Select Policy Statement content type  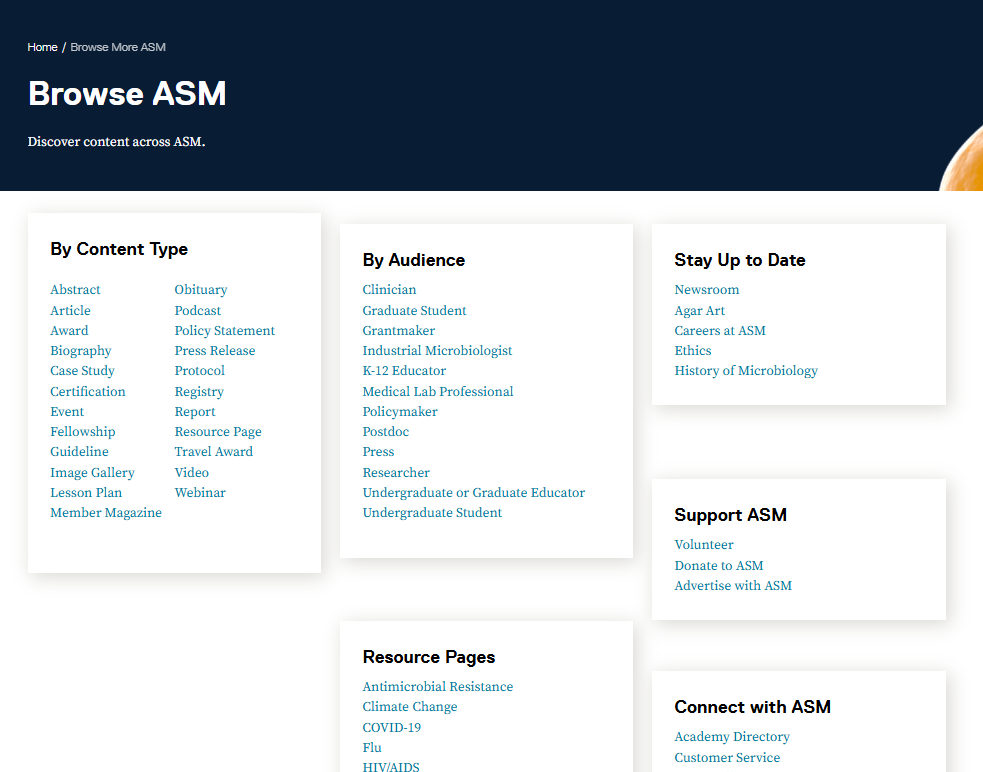(224, 330)
